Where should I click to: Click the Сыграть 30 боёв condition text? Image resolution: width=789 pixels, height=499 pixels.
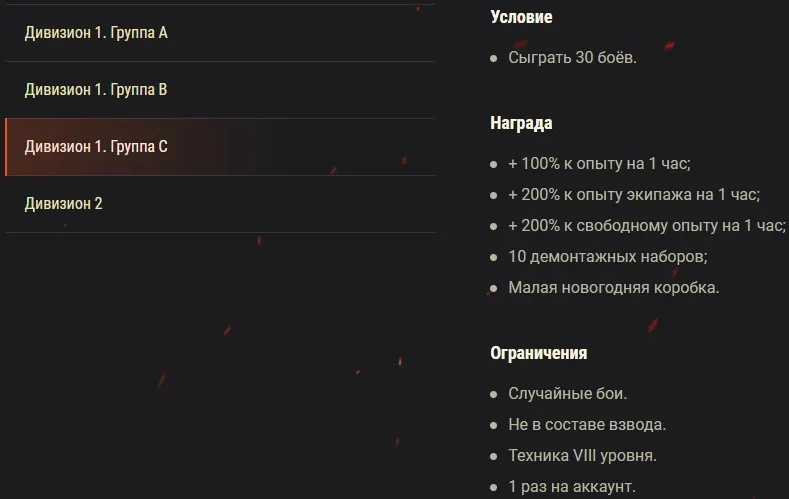pyautogui.click(x=572, y=58)
